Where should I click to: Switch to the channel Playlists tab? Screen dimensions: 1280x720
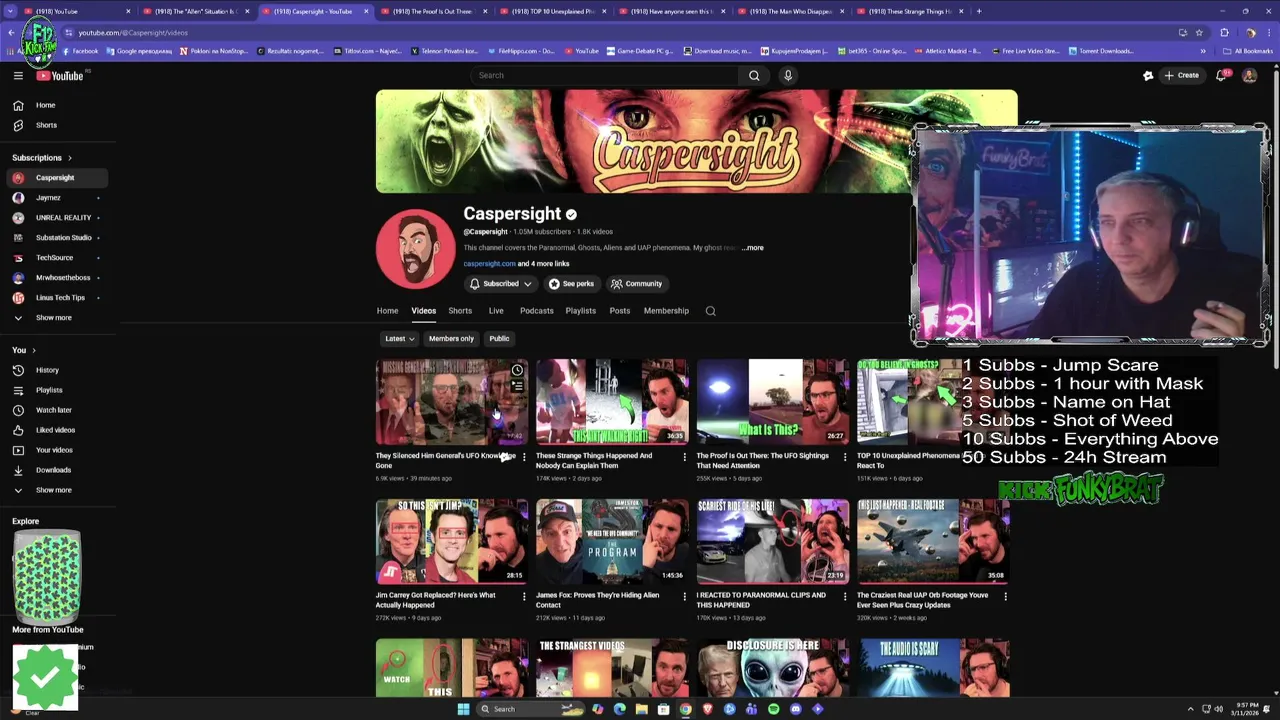pos(581,311)
